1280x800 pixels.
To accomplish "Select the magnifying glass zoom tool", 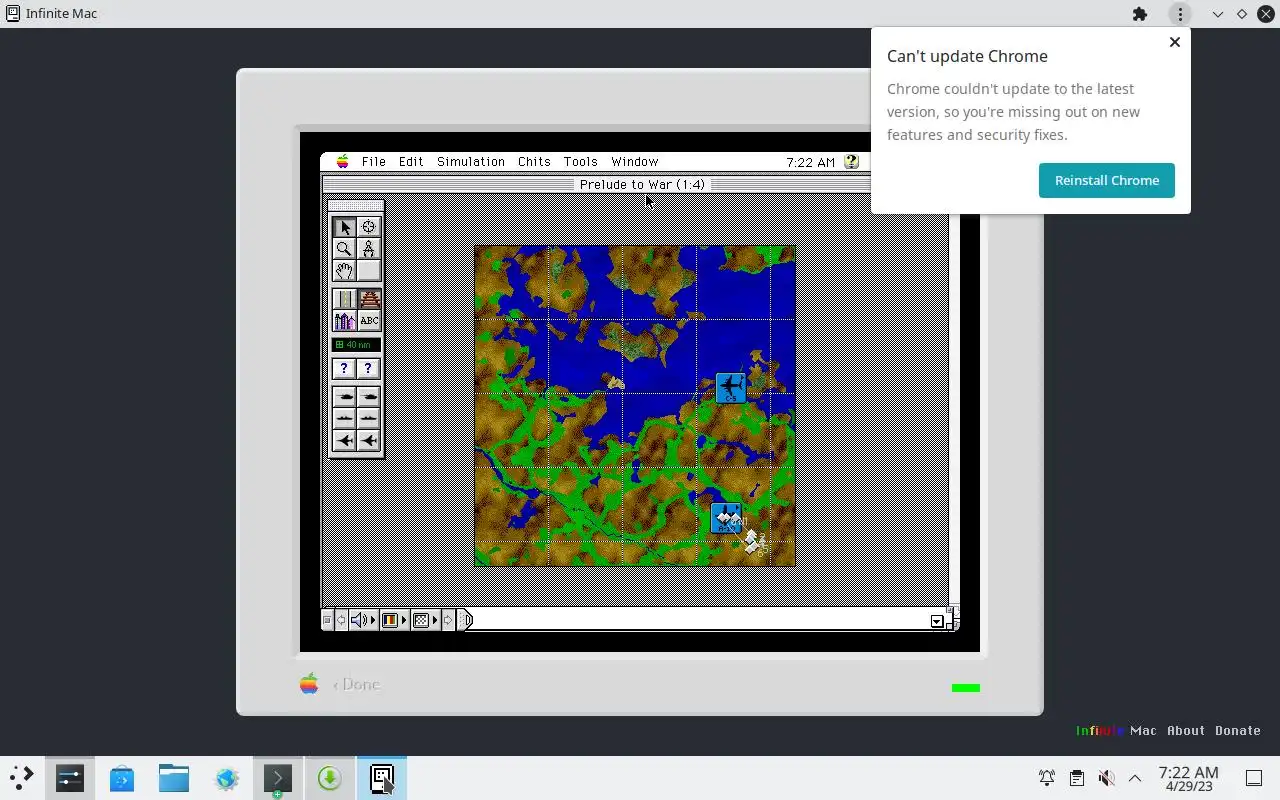I will pos(344,249).
